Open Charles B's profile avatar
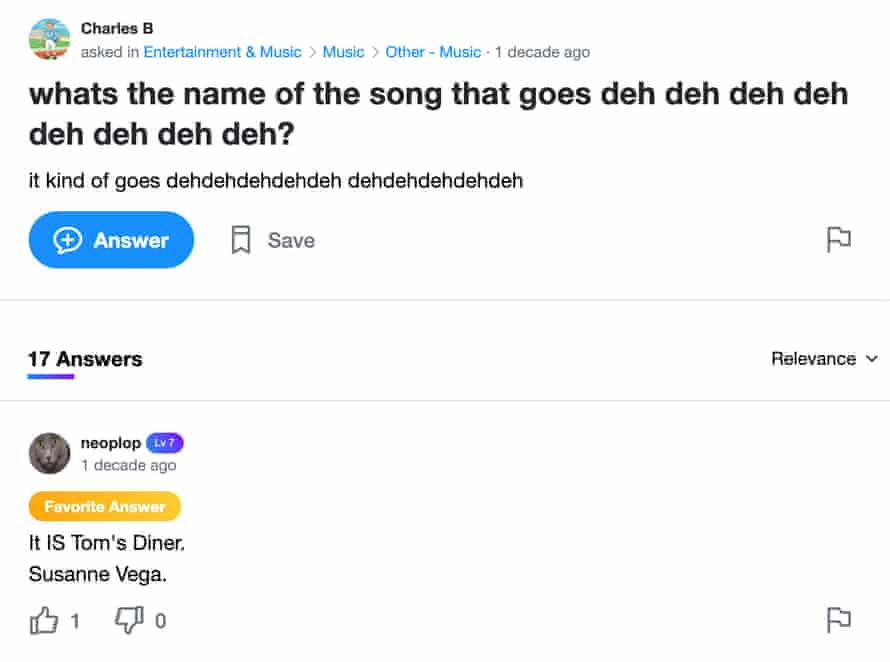This screenshot has width=890, height=662. click(x=49, y=39)
